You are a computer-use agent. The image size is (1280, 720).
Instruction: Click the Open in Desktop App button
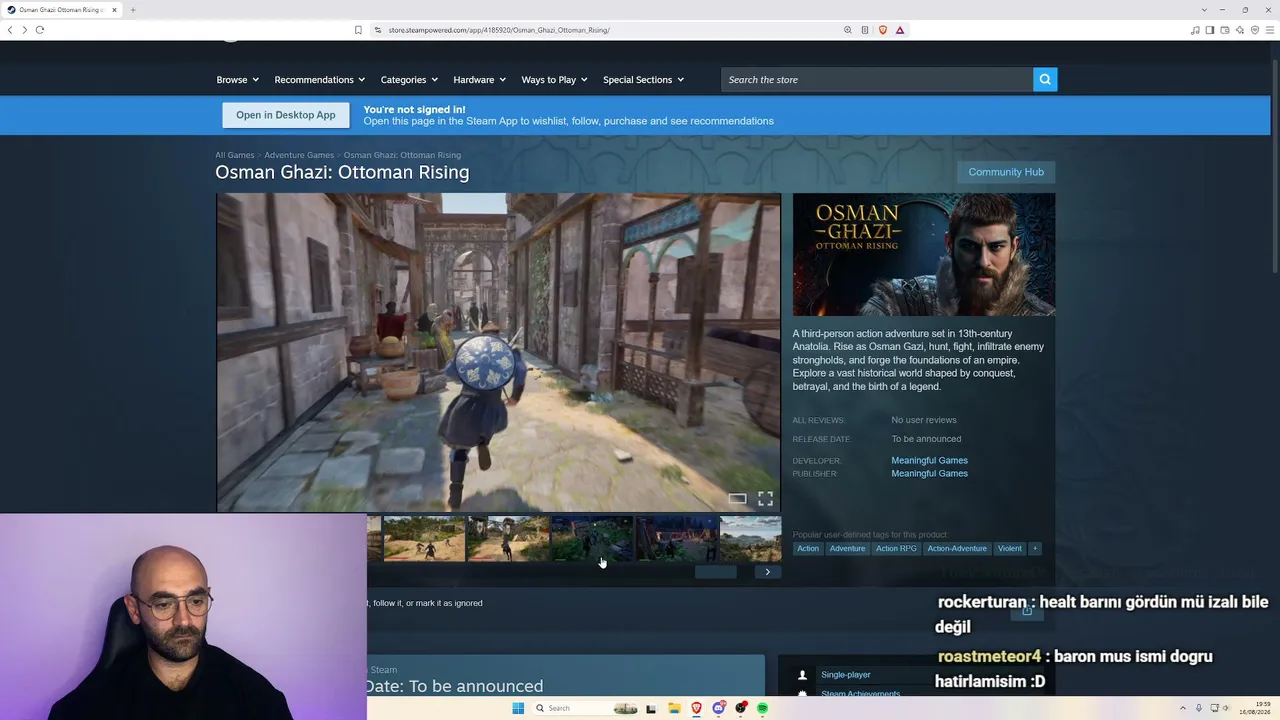pyautogui.click(x=286, y=115)
